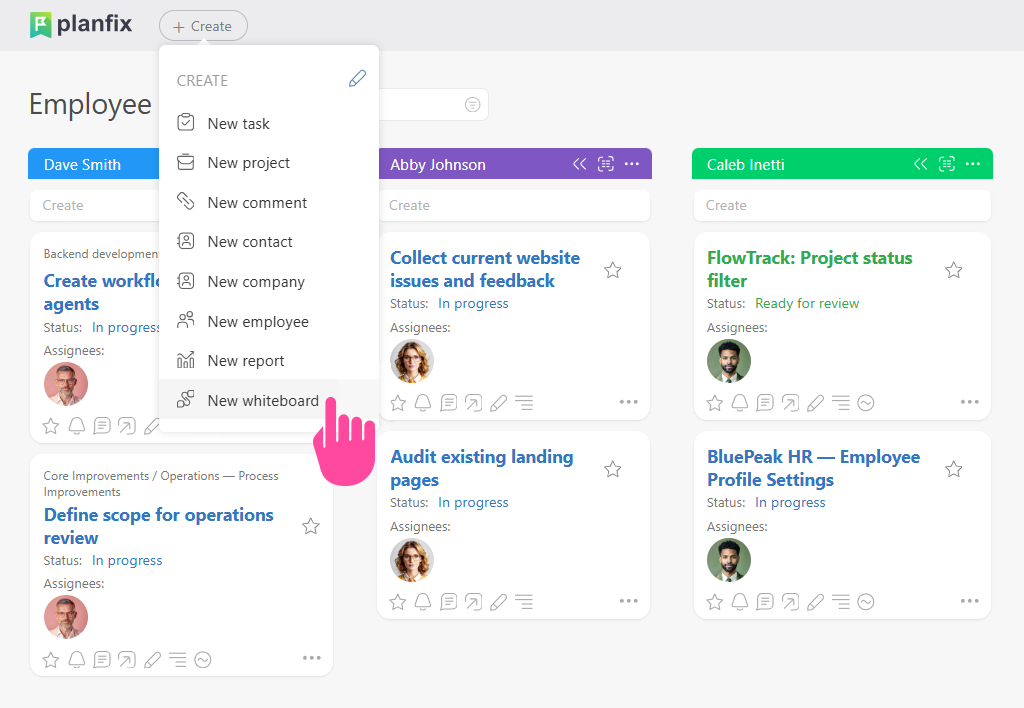Click bell icon on Audit landing pages card
This screenshot has width=1024, height=708.
(423, 602)
